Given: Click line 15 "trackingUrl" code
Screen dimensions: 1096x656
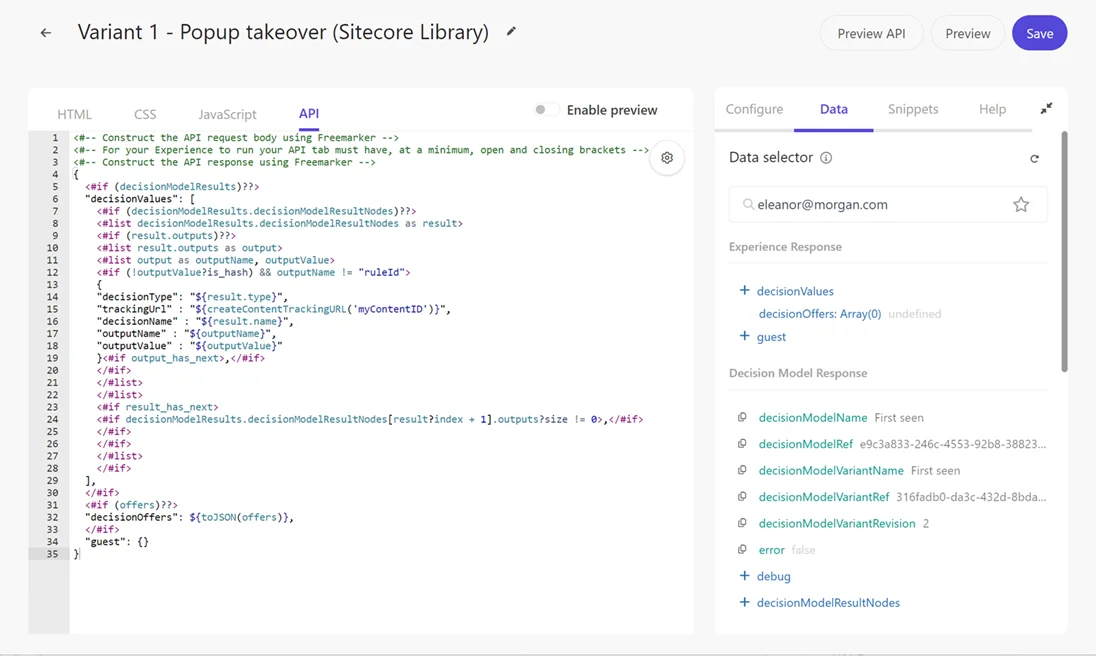Looking at the screenshot, I should (274, 309).
